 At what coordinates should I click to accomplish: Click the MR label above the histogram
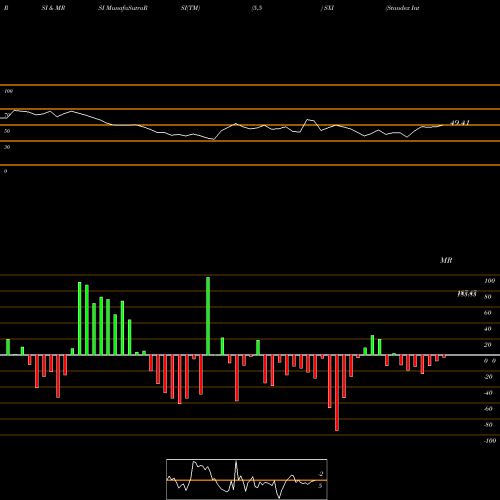tap(446, 260)
